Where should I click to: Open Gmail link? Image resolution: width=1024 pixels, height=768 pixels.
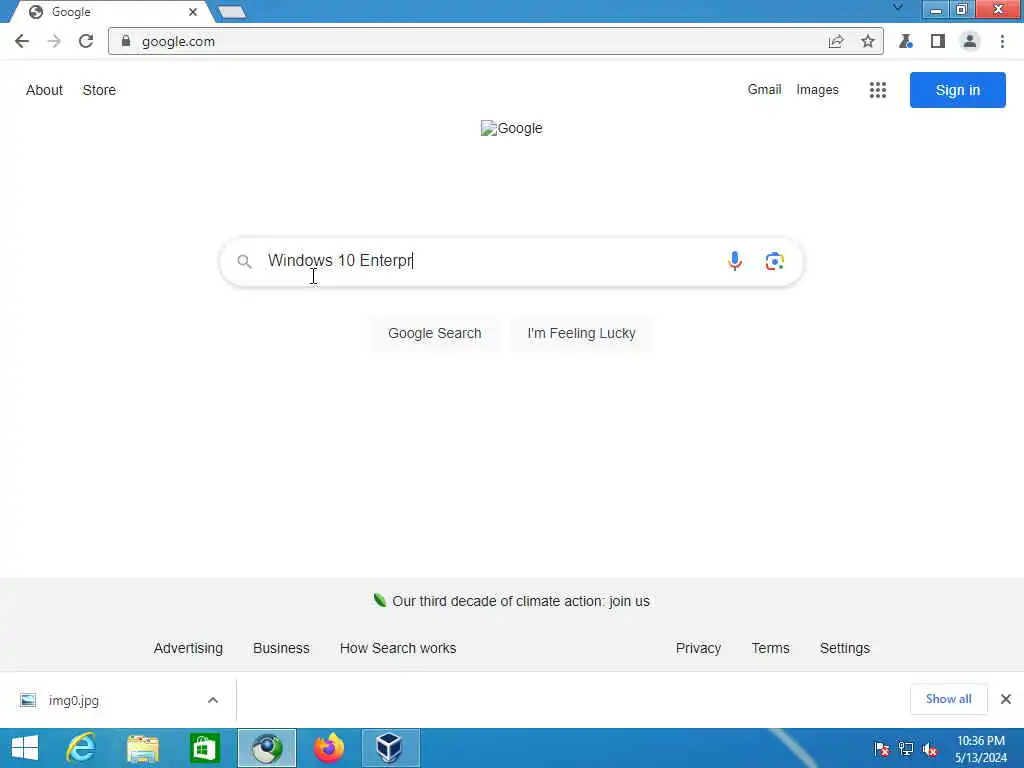(x=764, y=89)
